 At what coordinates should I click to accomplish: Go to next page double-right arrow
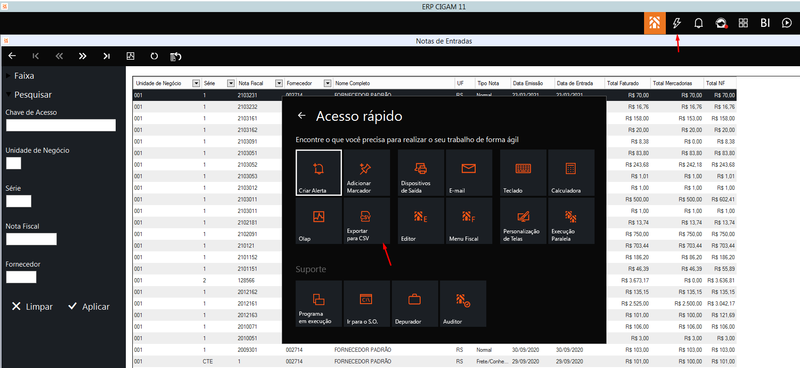click(x=83, y=56)
